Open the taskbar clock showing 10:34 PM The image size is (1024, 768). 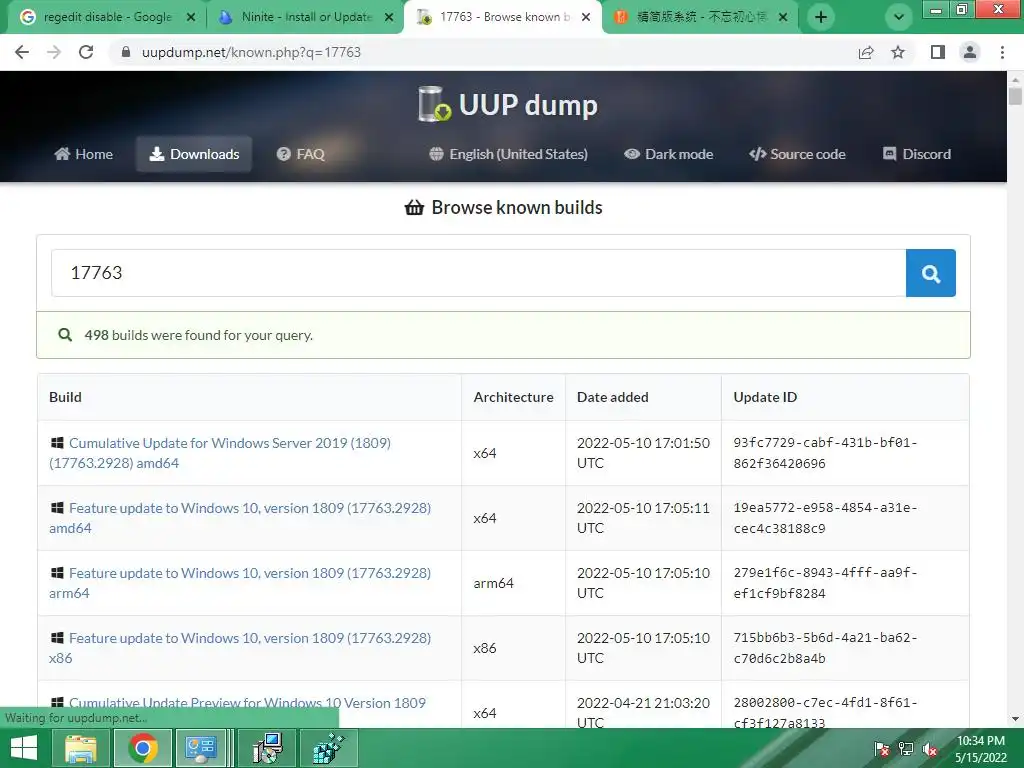click(981, 749)
